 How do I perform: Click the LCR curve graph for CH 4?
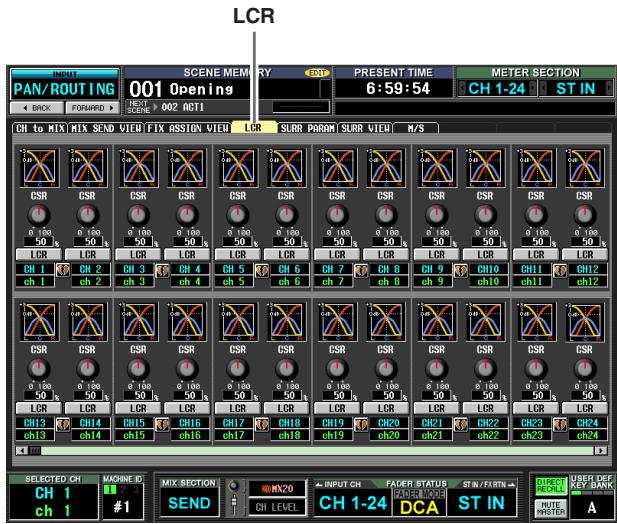click(x=187, y=168)
